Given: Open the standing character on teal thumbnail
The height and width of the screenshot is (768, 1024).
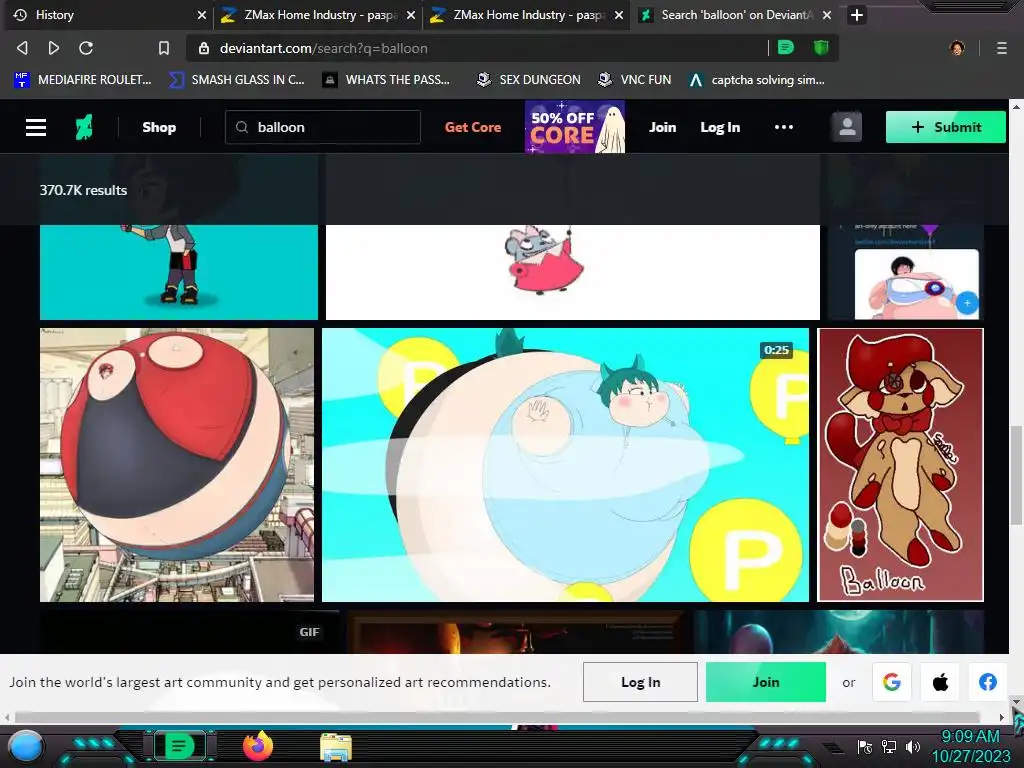Looking at the screenshot, I should [x=179, y=272].
